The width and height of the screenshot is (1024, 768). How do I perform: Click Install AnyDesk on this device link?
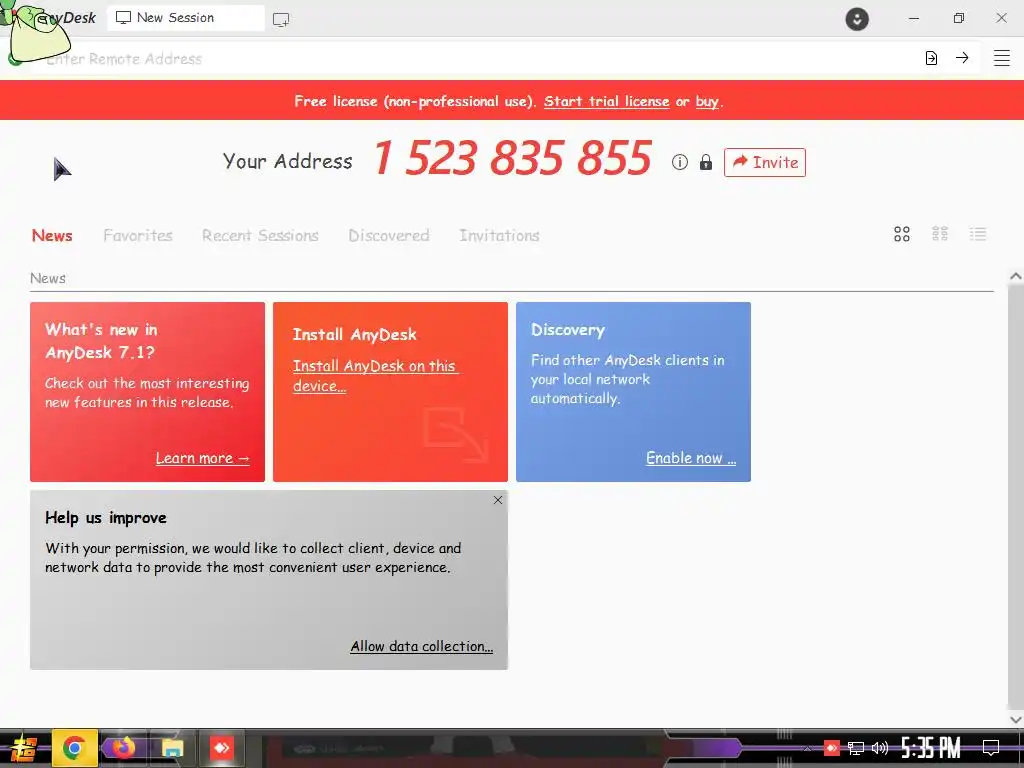pos(375,376)
